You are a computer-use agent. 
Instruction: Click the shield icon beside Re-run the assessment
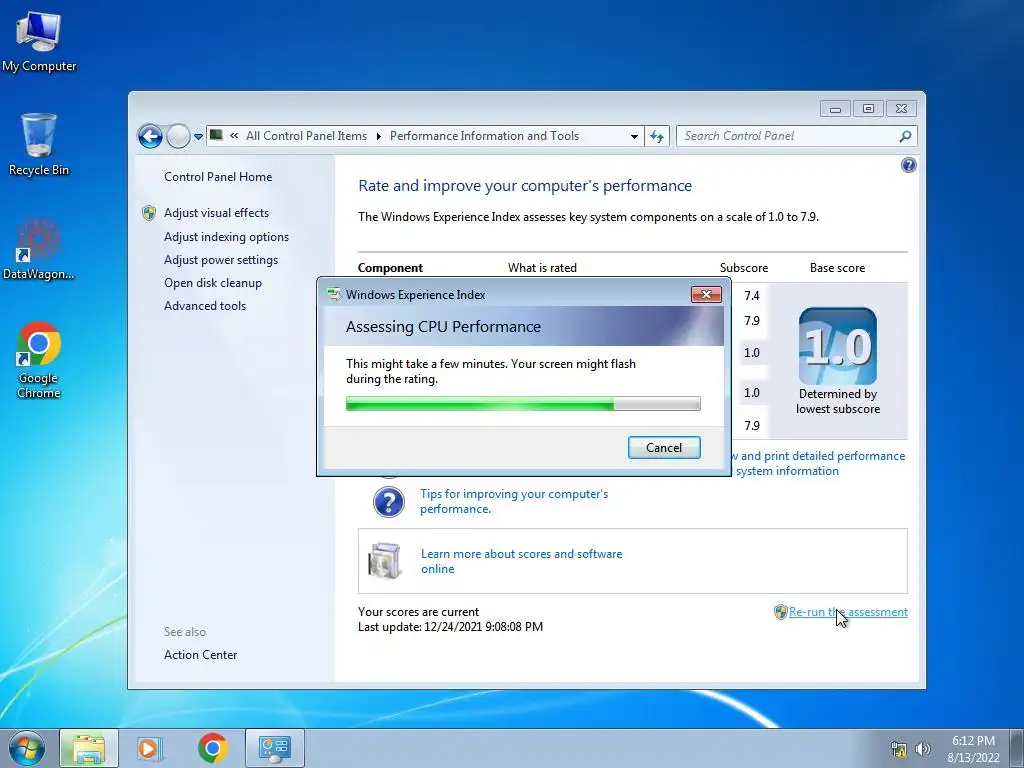pyautogui.click(x=780, y=612)
